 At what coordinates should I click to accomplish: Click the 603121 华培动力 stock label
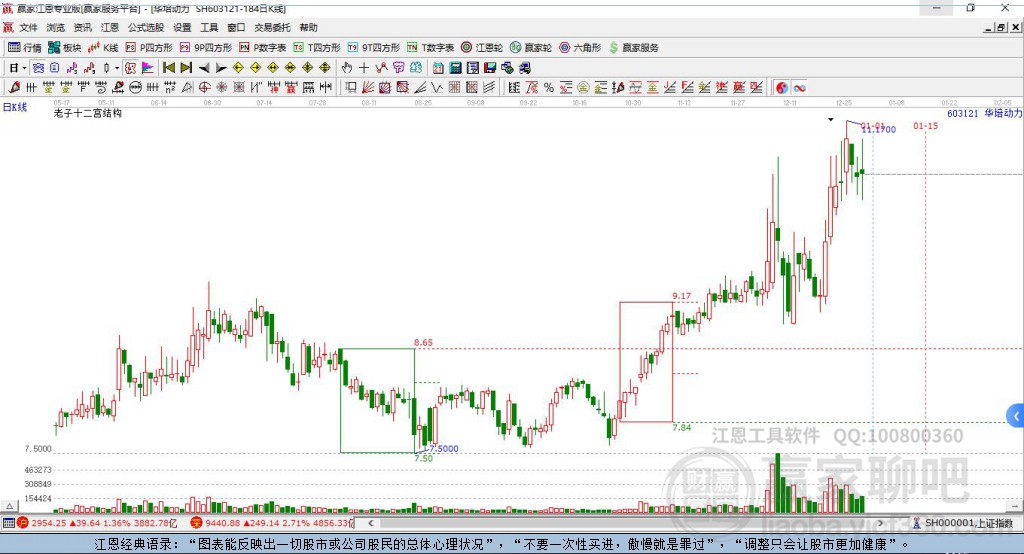point(984,113)
